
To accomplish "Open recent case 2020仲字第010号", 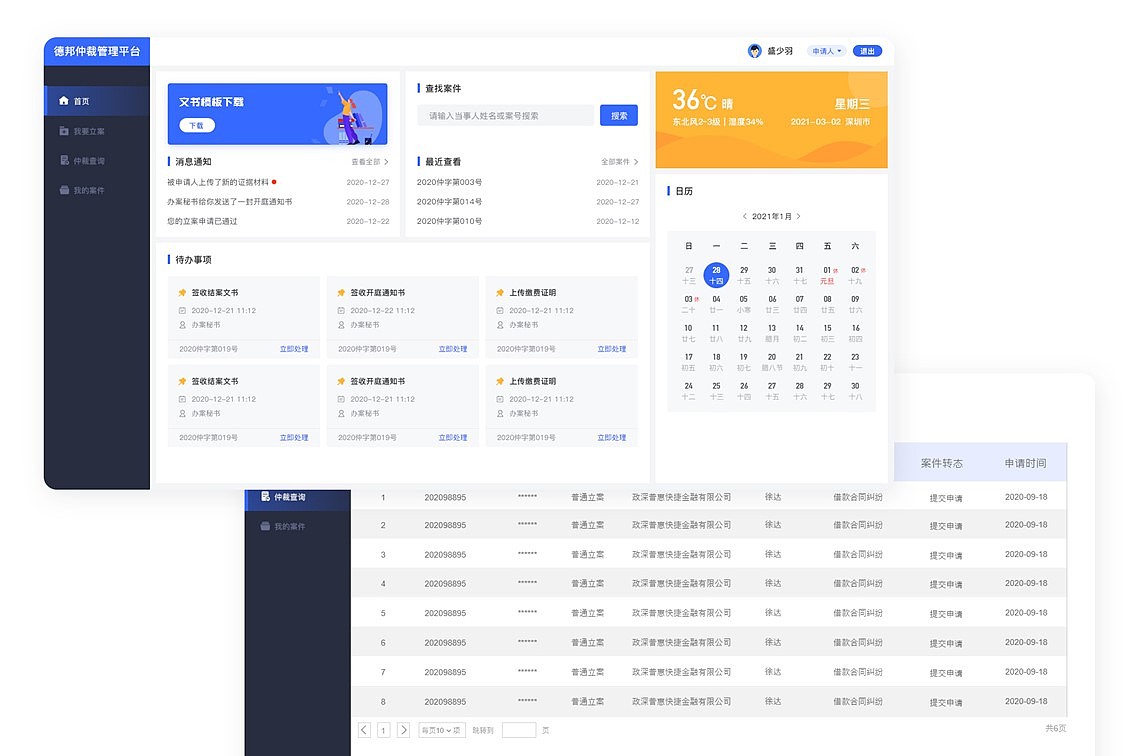I will 449,221.
